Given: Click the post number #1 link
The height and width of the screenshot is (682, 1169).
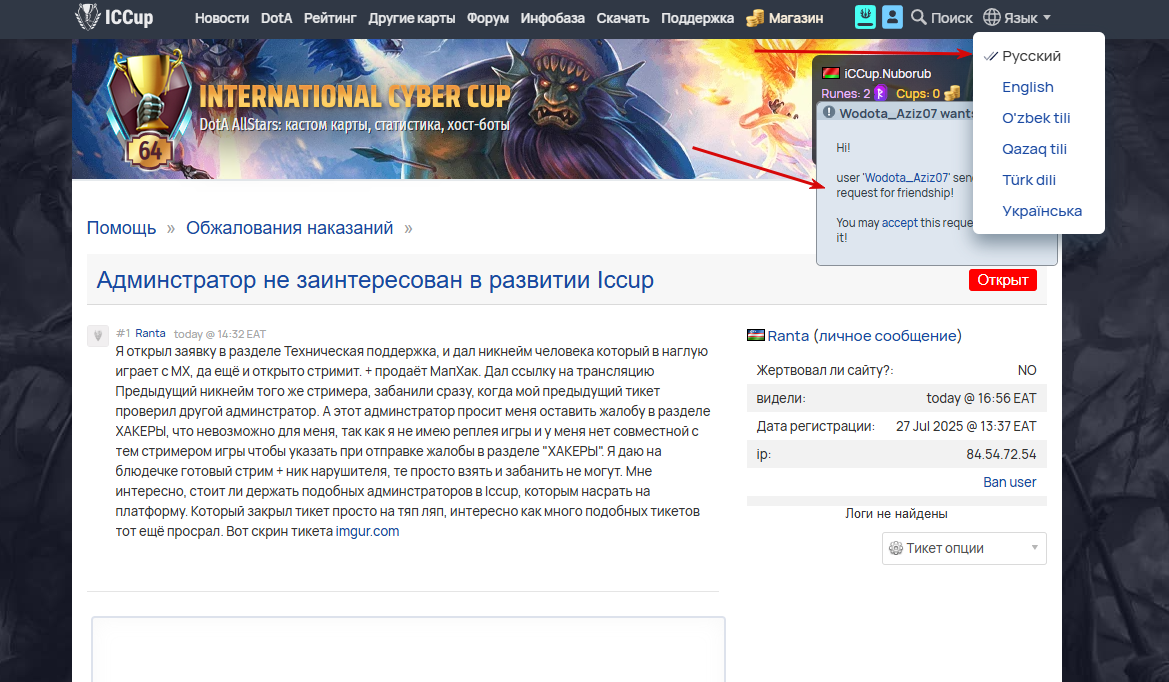Looking at the screenshot, I should tap(123, 333).
